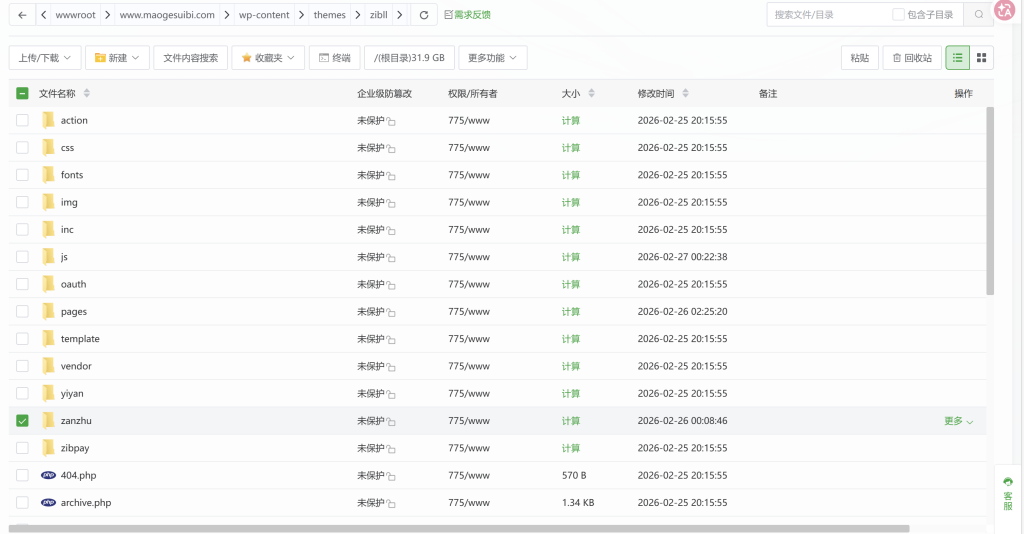Click the root directory 31.9 GB button
The height and width of the screenshot is (534, 1024).
(x=409, y=57)
